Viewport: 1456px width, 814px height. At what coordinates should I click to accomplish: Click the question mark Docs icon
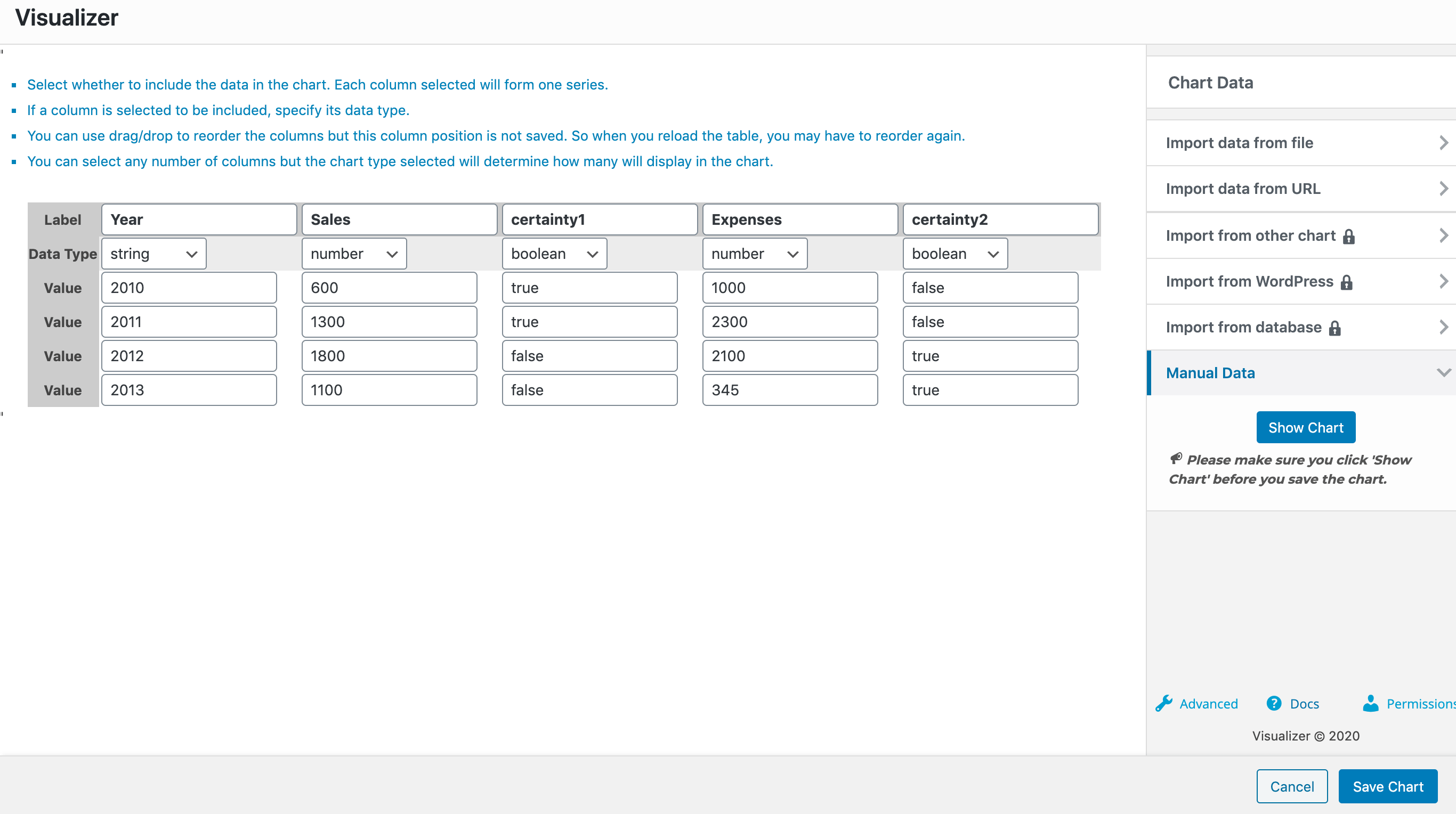click(x=1274, y=703)
